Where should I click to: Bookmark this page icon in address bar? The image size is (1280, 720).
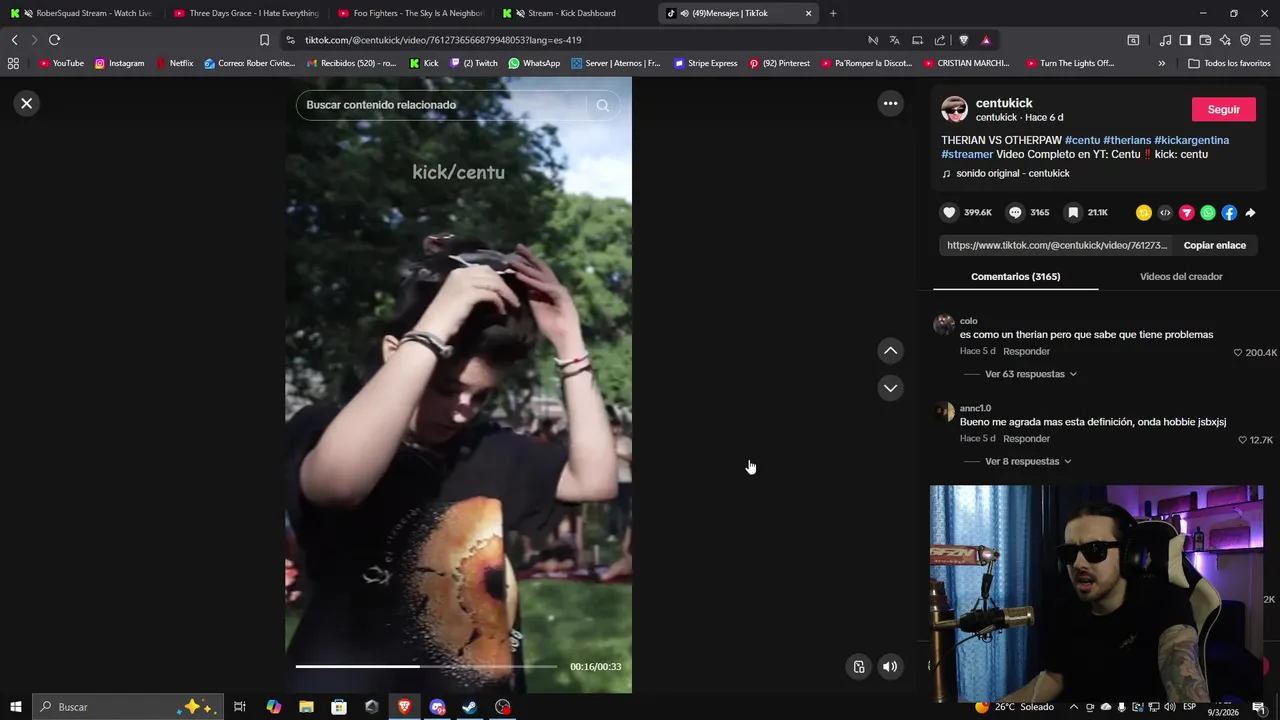coord(264,40)
